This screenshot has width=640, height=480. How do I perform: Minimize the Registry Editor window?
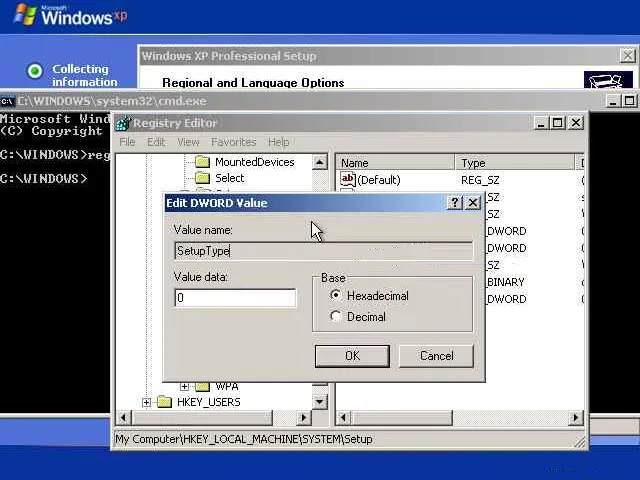[540, 123]
